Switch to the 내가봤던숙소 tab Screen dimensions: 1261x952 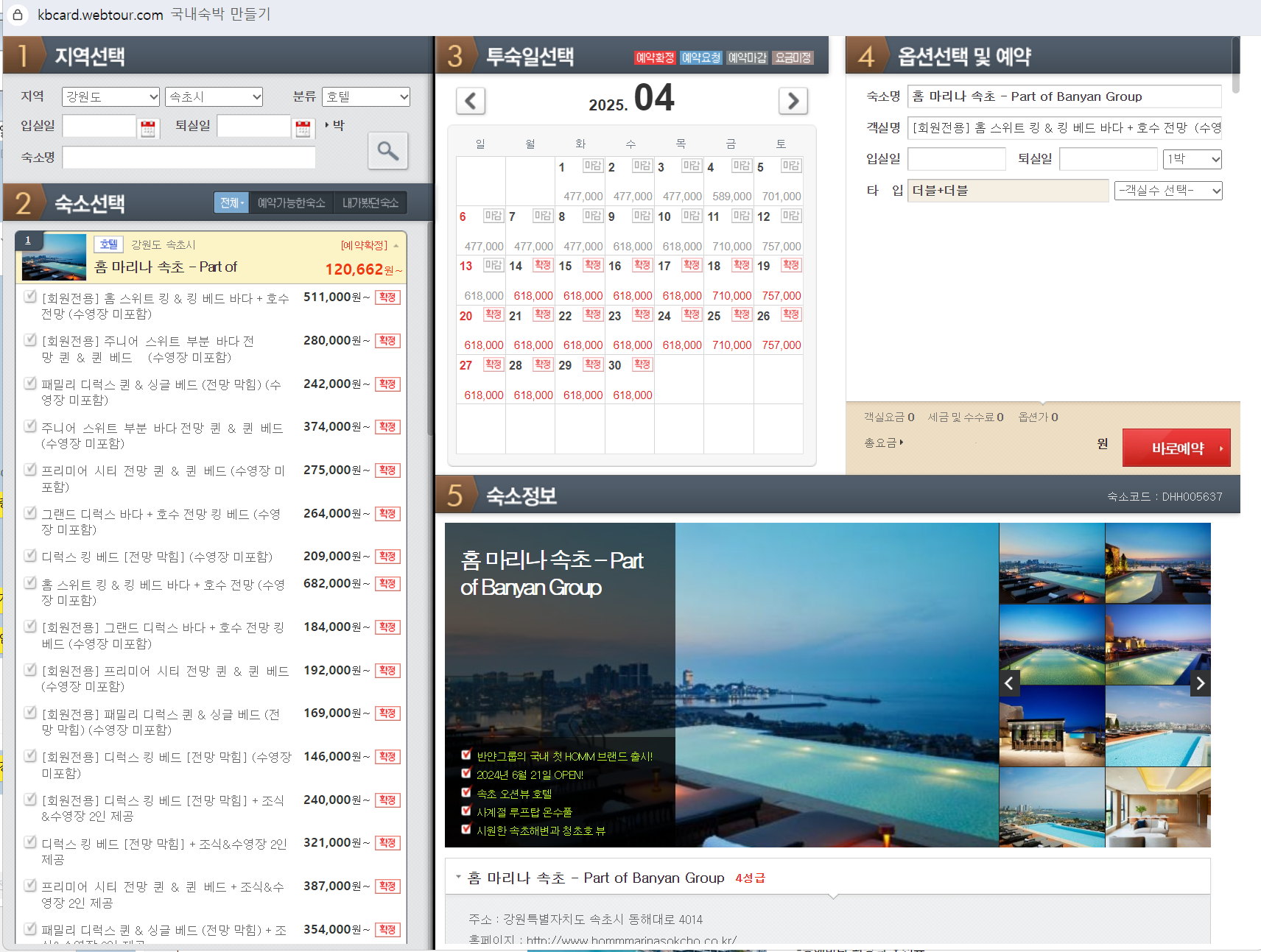point(370,202)
